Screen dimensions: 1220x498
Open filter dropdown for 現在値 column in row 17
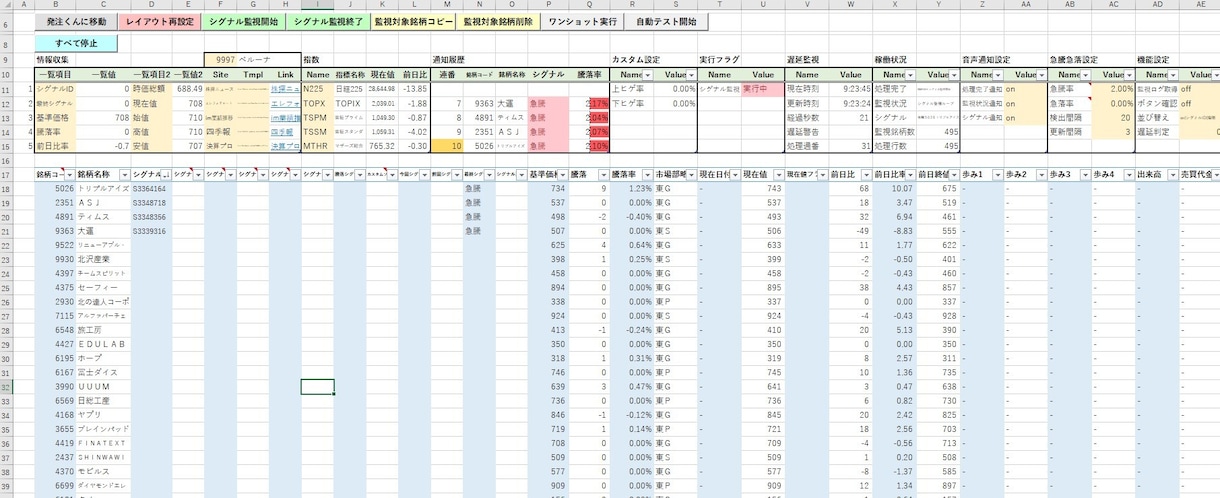pos(777,174)
